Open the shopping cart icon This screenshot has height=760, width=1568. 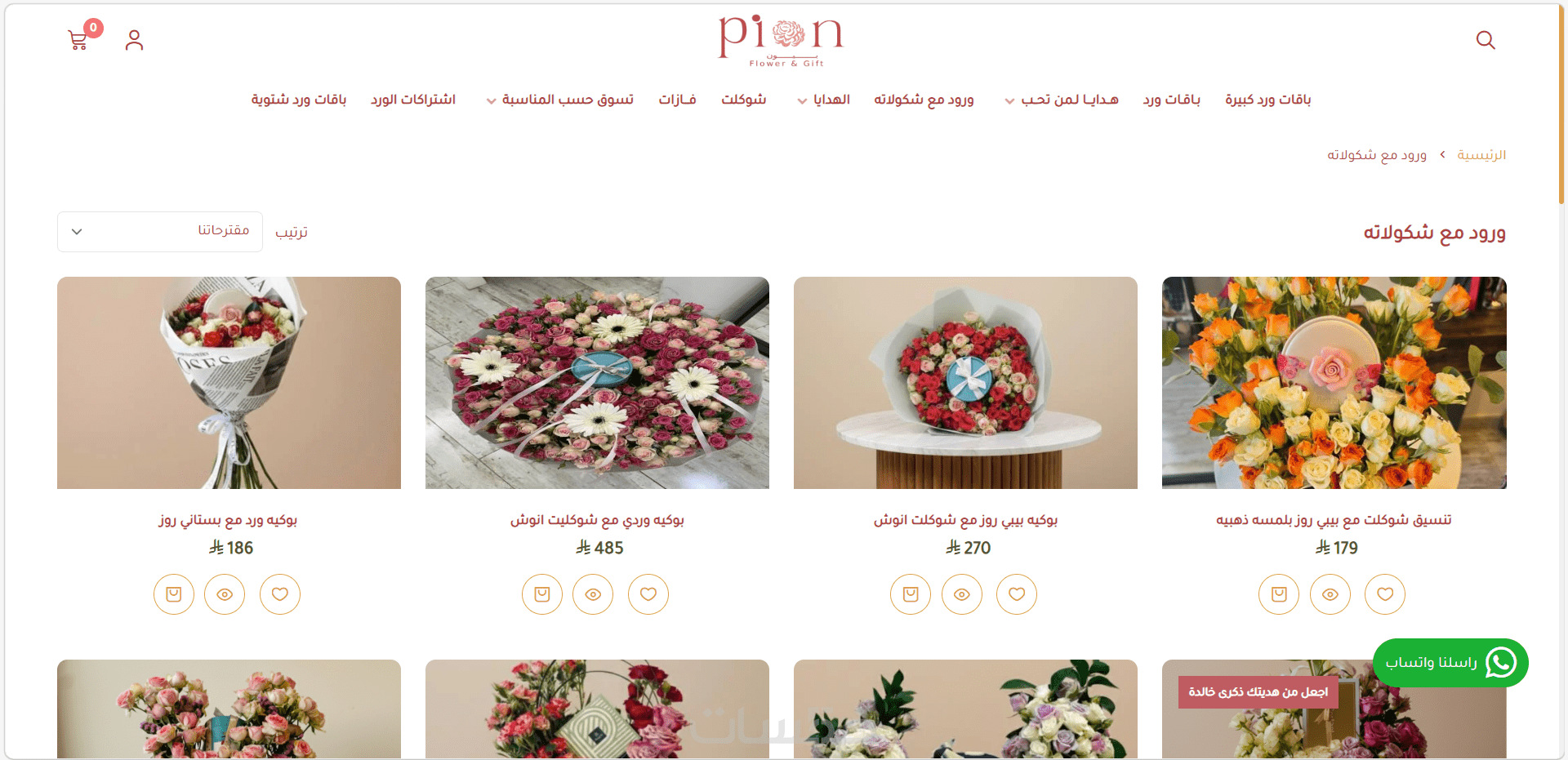point(78,40)
